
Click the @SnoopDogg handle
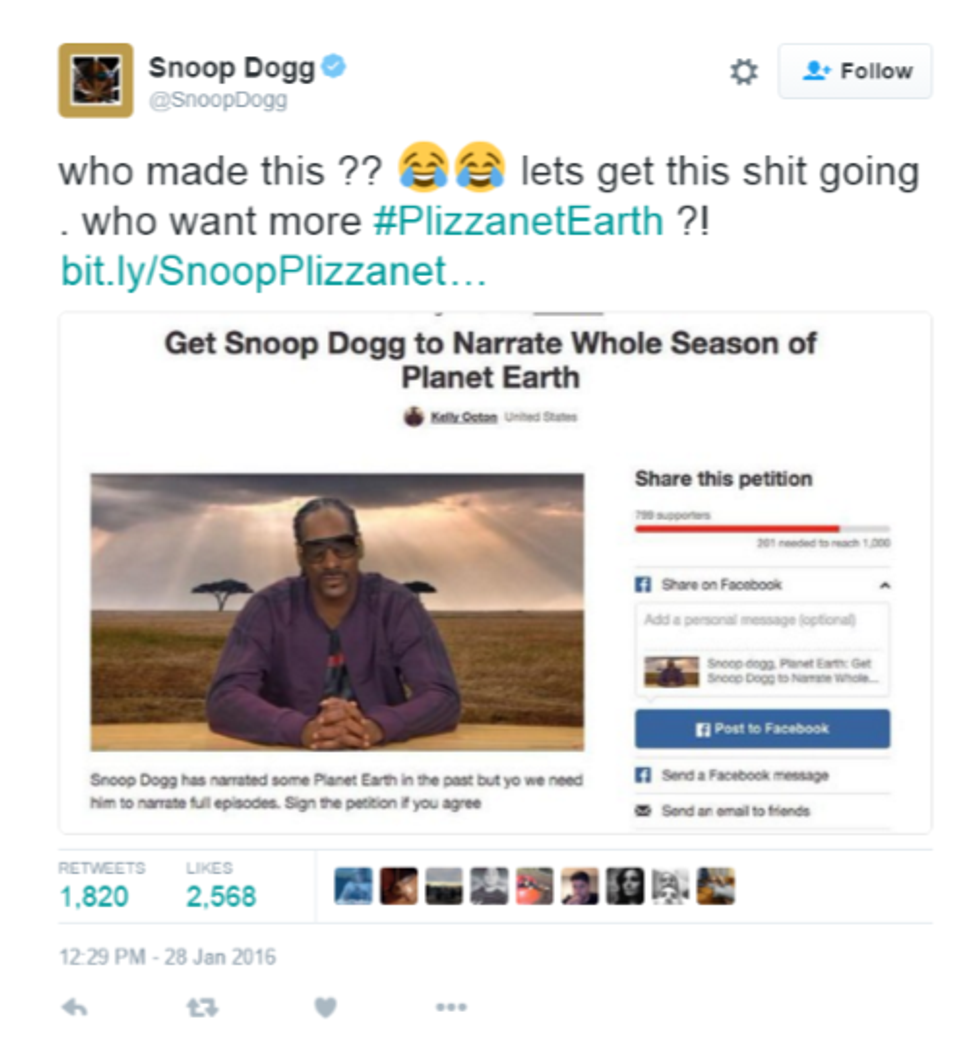tap(218, 100)
